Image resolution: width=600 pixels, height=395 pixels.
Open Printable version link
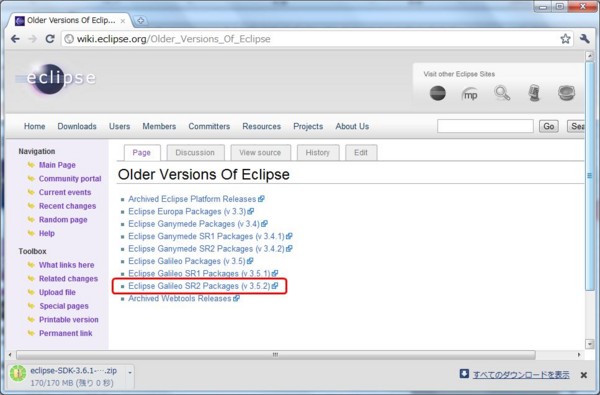pos(68,320)
